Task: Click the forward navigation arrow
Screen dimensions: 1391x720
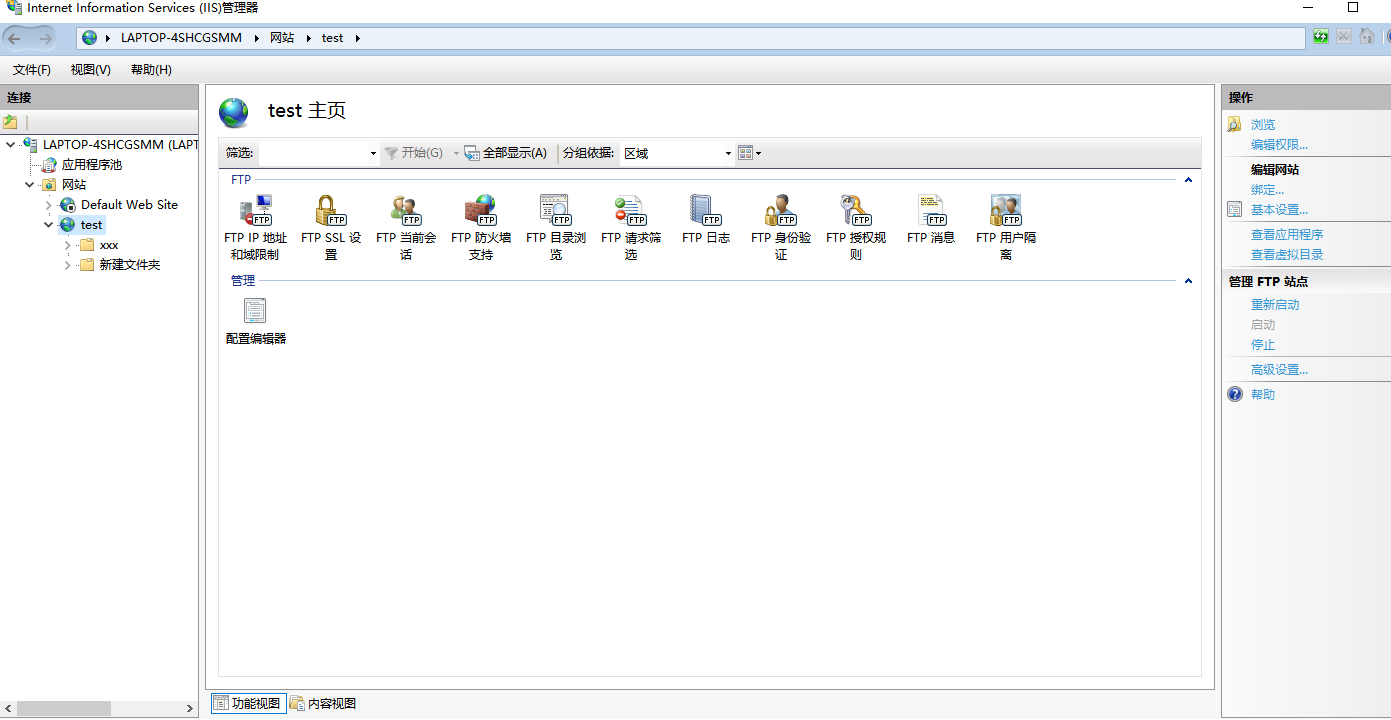Action: (x=45, y=38)
